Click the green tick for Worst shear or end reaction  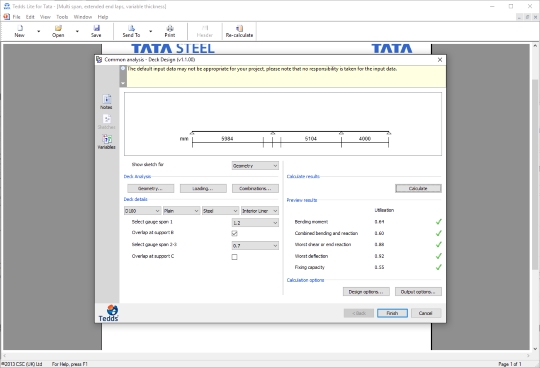coord(438,244)
